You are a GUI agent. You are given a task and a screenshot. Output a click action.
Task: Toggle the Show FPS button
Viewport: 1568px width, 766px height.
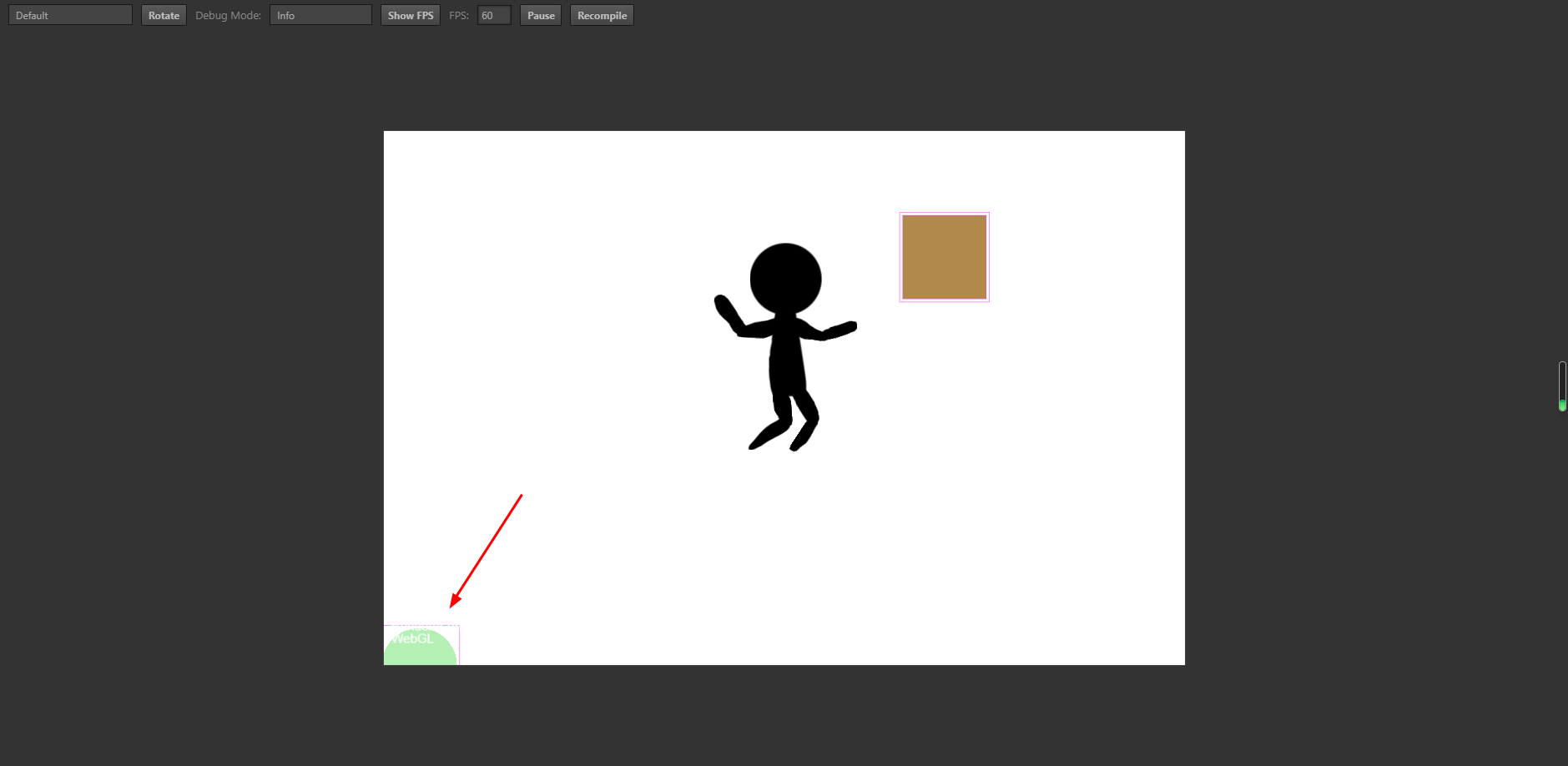point(411,15)
